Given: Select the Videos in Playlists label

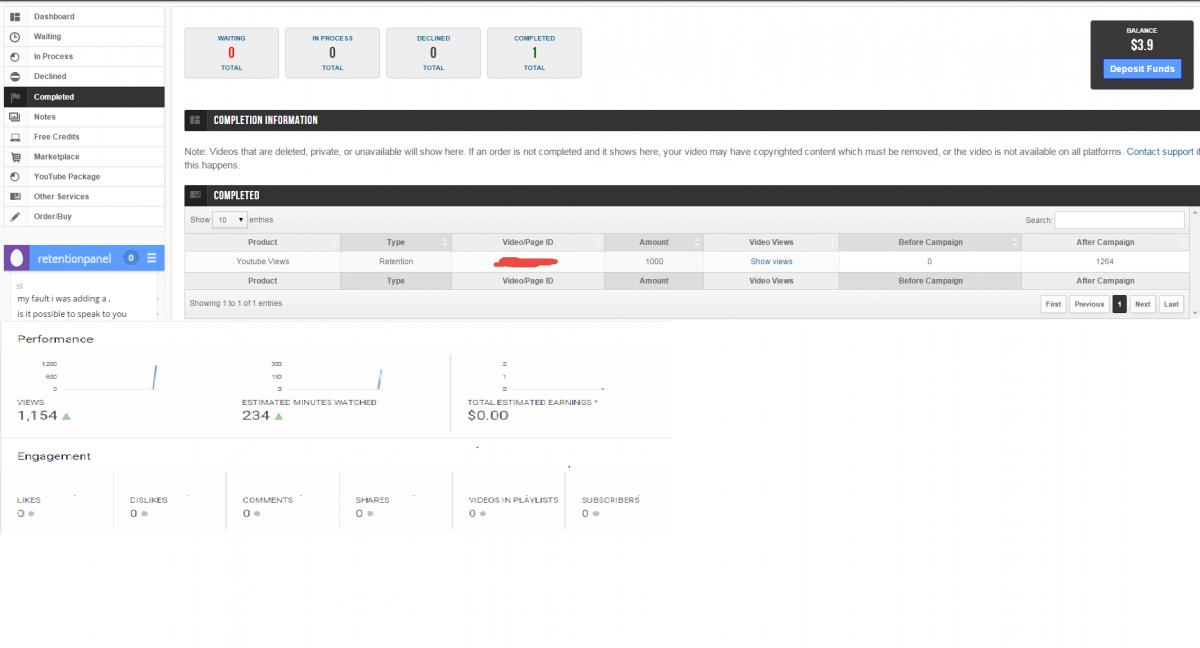Looking at the screenshot, I should [x=513, y=500].
